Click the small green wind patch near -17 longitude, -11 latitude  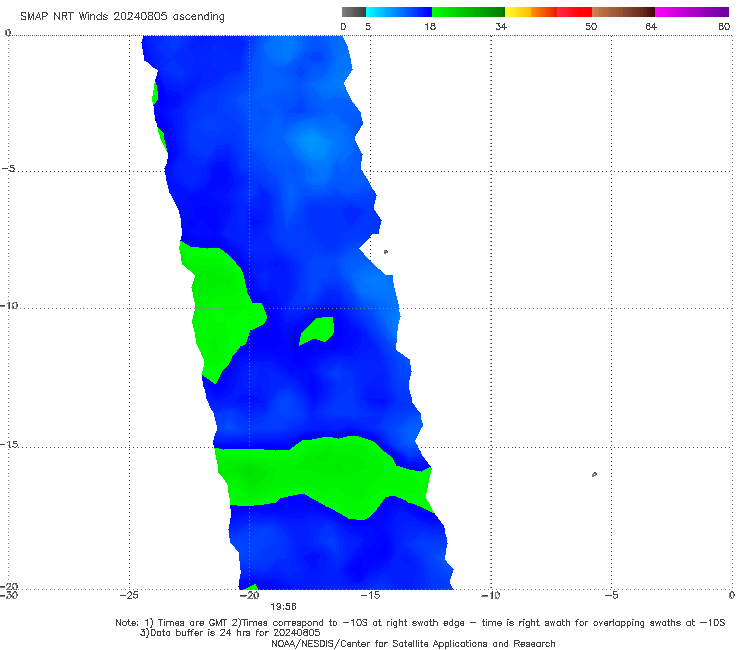(x=319, y=329)
